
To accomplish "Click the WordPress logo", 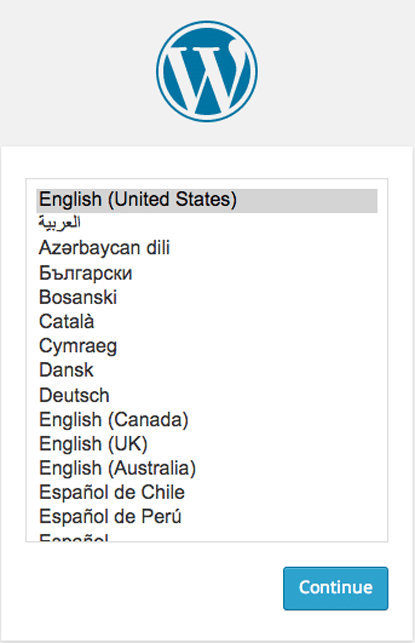I will point(207,71).
